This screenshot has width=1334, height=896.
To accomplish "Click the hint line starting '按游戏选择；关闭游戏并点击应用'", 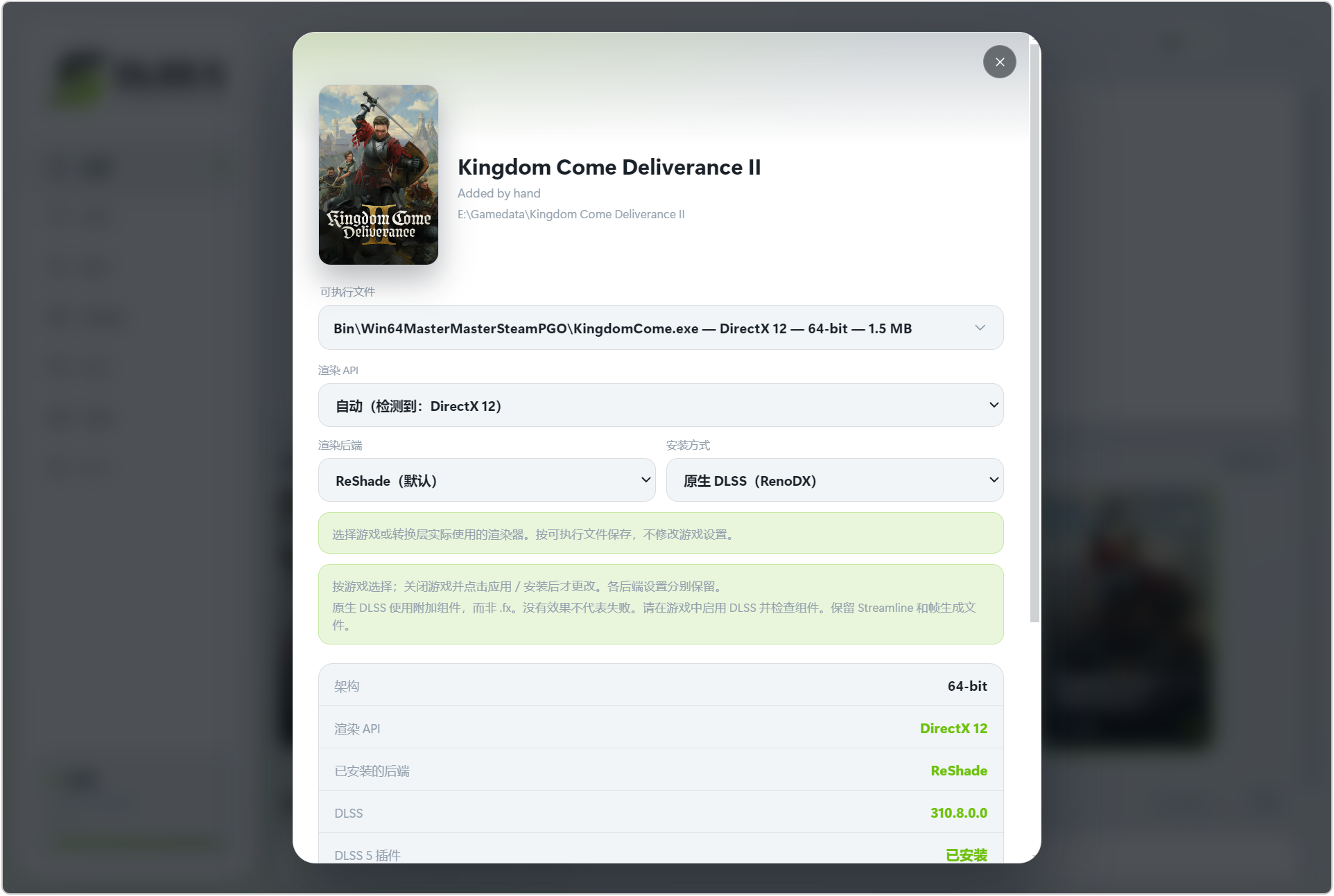I will (x=528, y=586).
